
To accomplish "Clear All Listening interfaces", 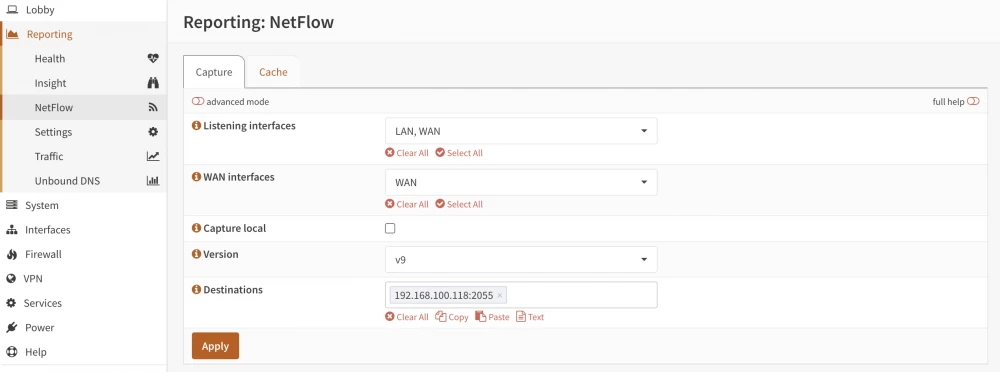I will coord(407,153).
